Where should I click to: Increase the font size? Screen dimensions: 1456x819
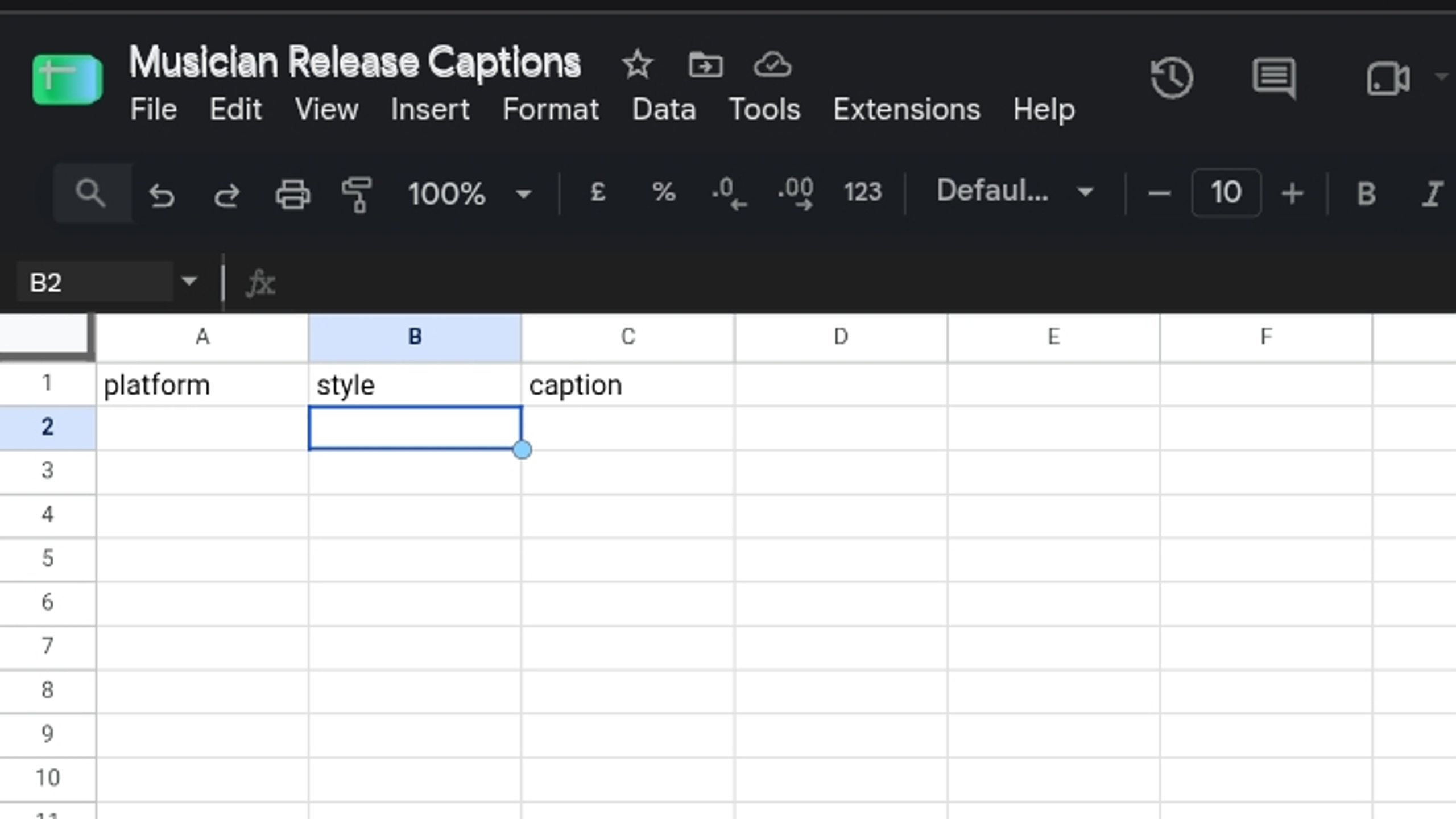[x=1292, y=194]
